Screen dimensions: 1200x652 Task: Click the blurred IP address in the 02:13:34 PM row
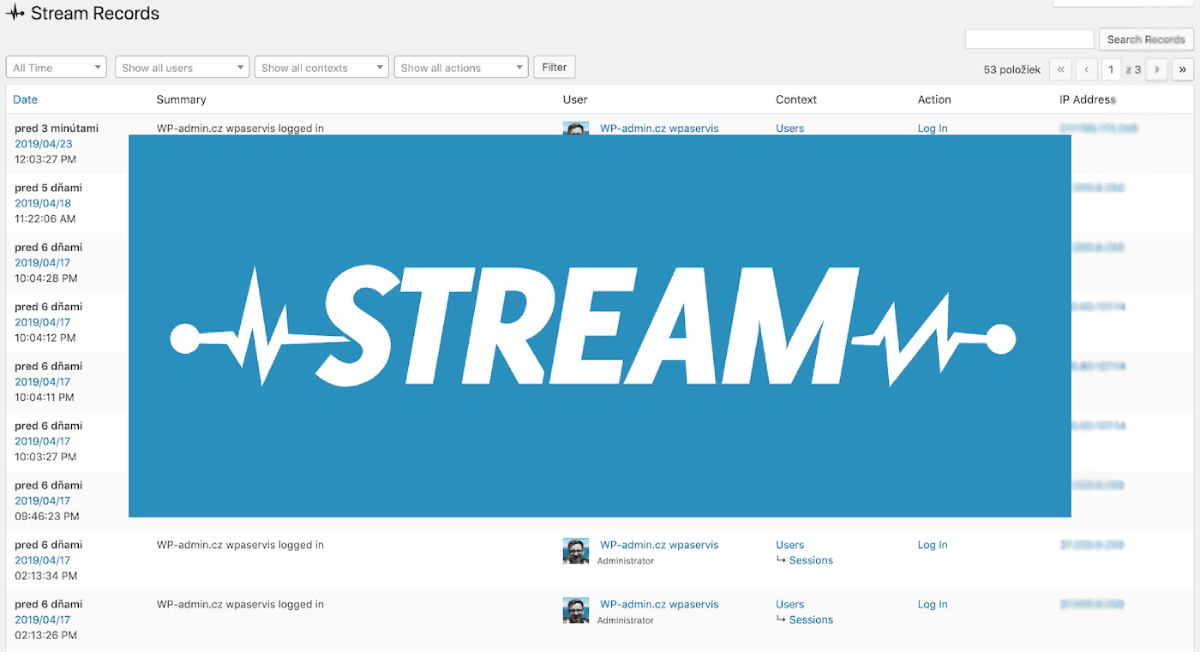1092,545
